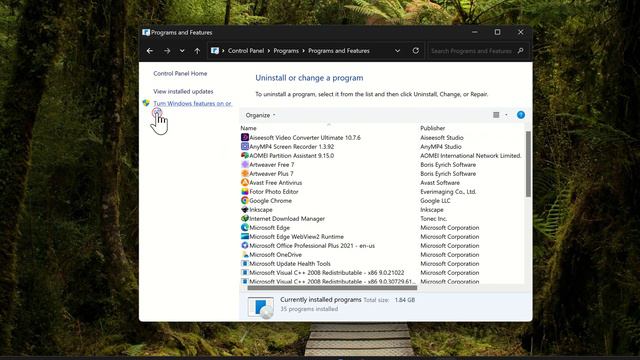The width and height of the screenshot is (640, 360).
Task: Select the Inkscape program icon
Action: pyautogui.click(x=244, y=209)
